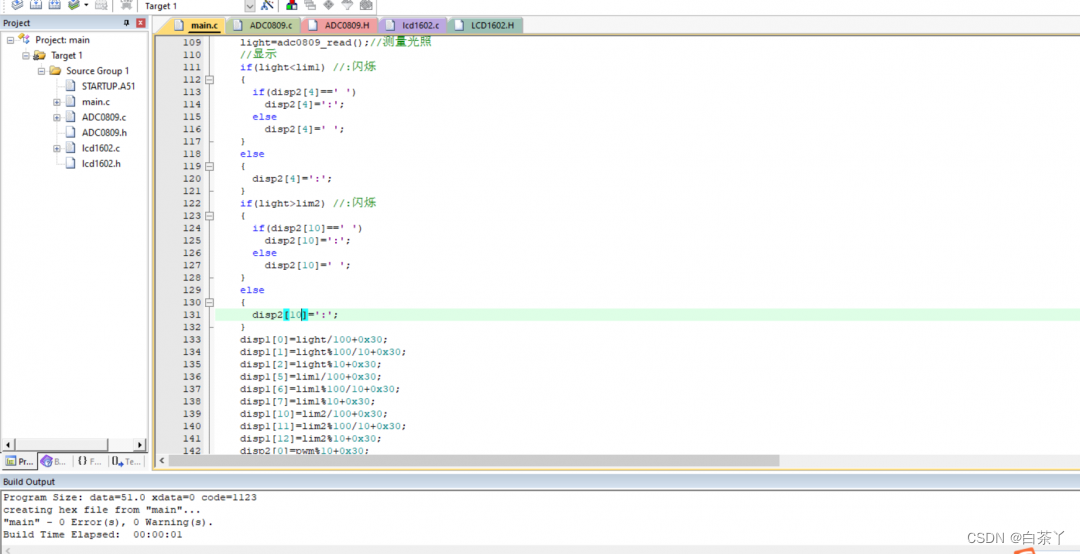Expand the main.c file node
1080x554 pixels.
[56, 102]
